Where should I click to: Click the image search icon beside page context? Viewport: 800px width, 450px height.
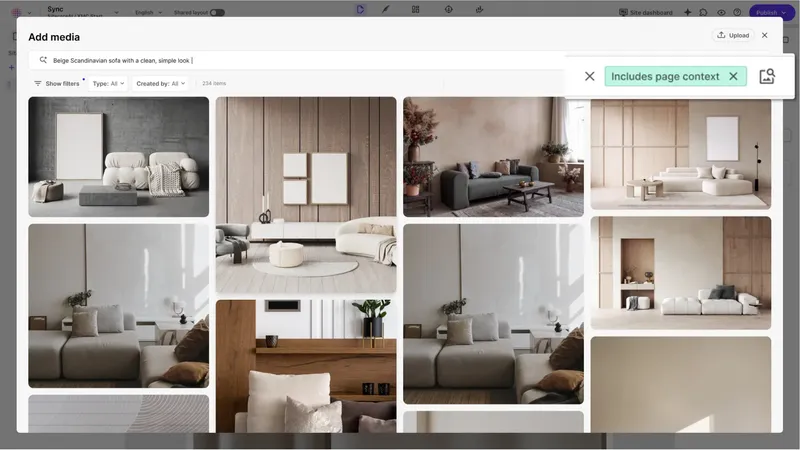(x=767, y=77)
